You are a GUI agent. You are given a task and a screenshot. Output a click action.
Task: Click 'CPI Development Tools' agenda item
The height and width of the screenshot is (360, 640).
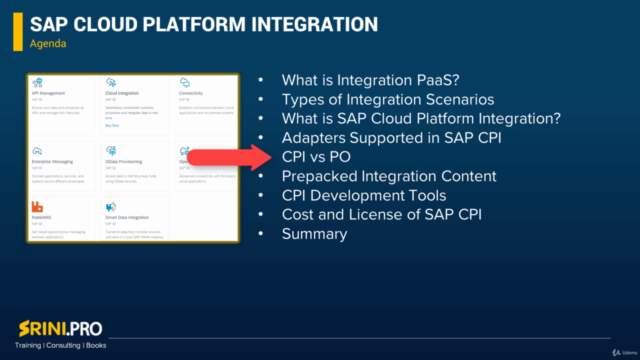[364, 195]
